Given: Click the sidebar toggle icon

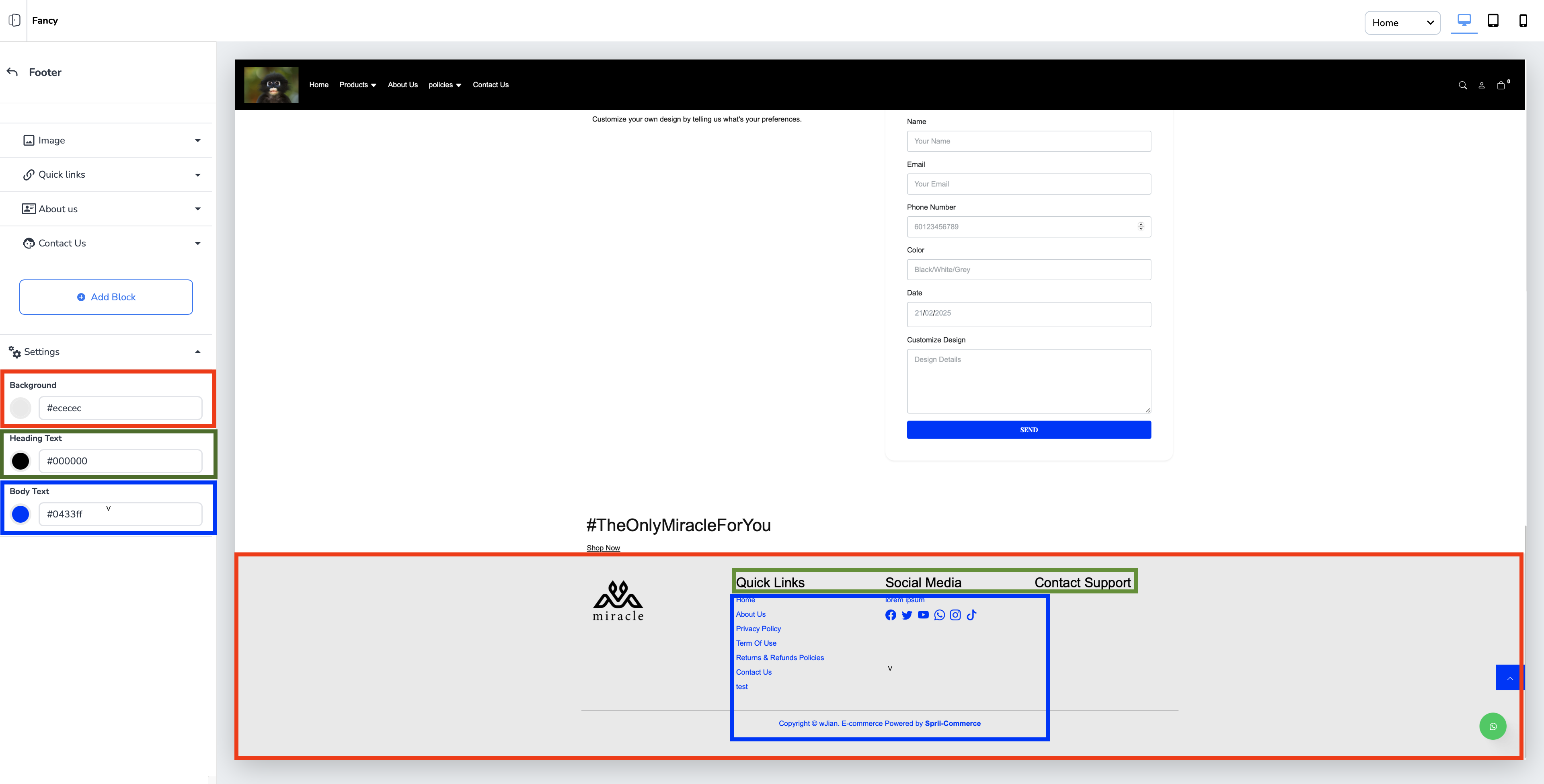Looking at the screenshot, I should coord(14,21).
